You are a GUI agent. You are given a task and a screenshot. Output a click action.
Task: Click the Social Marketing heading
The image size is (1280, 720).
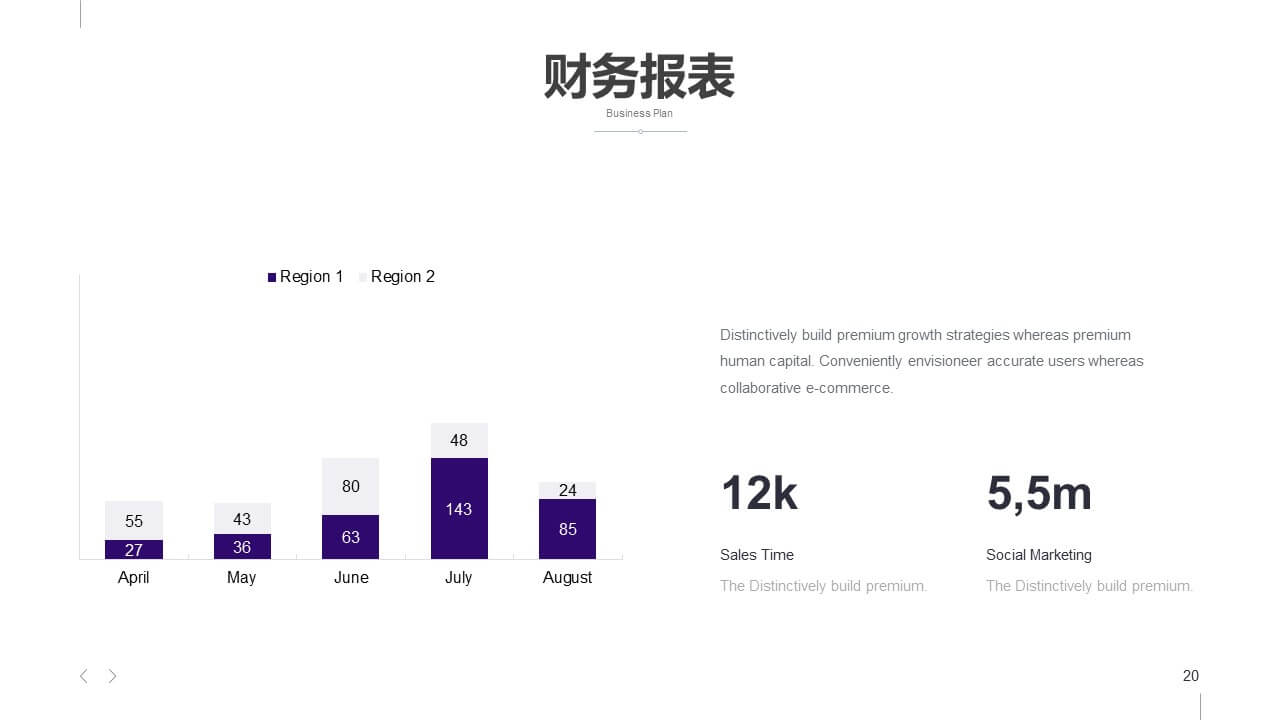[x=1039, y=555]
